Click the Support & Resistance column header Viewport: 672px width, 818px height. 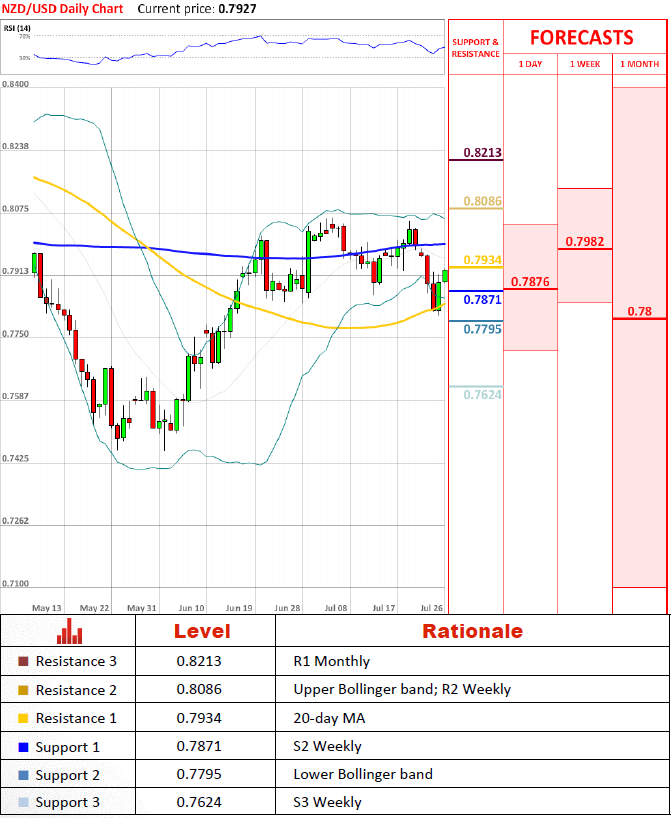(x=475, y=48)
